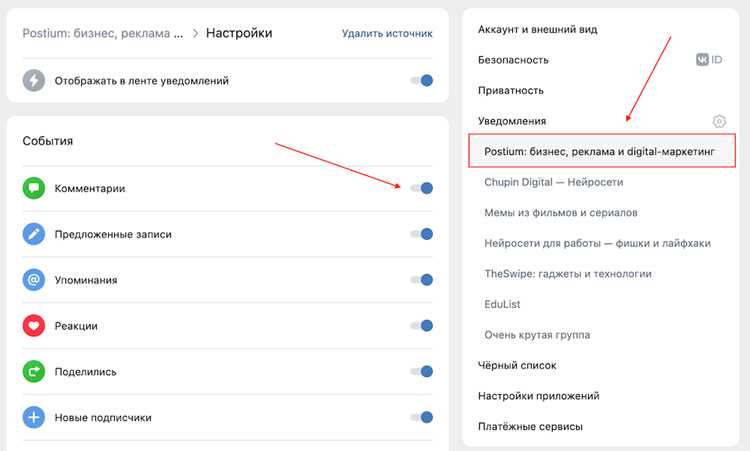750x451 pixels.
Task: Click the Предложенные записи row label
Action: tap(113, 234)
